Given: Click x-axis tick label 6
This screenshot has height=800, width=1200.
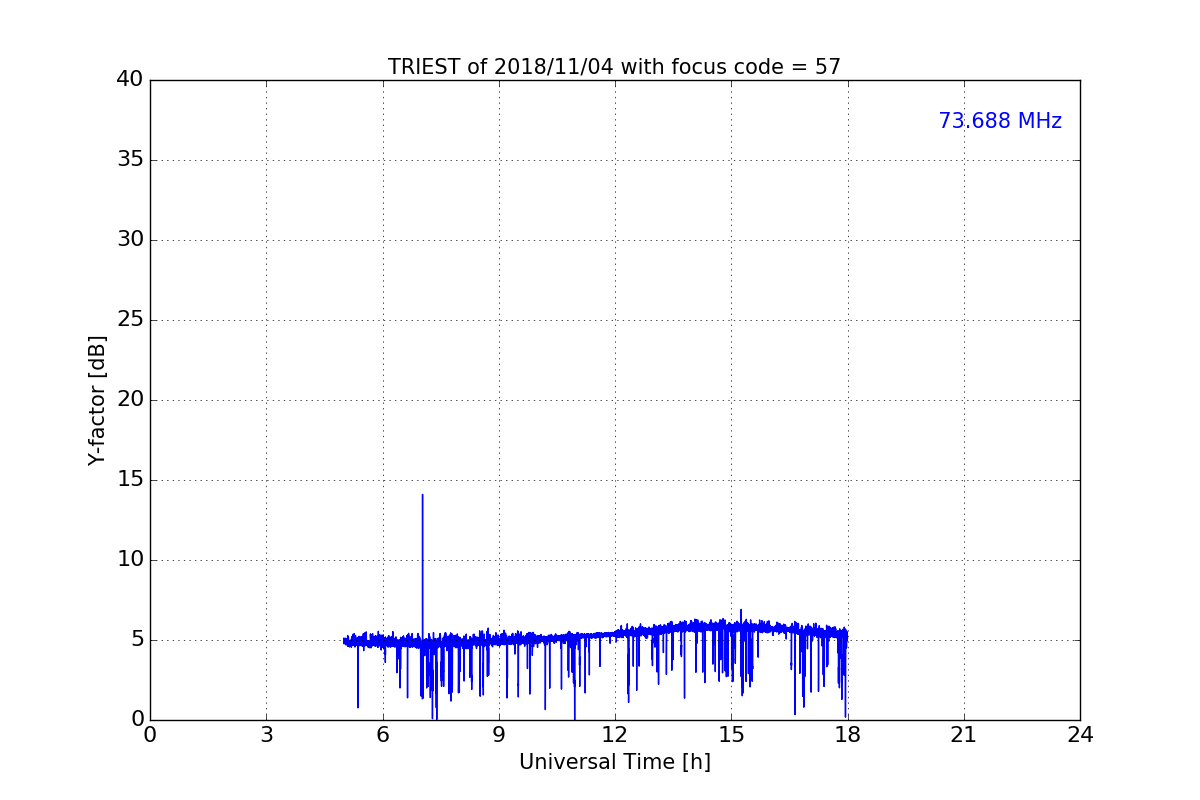Looking at the screenshot, I should [x=382, y=735].
